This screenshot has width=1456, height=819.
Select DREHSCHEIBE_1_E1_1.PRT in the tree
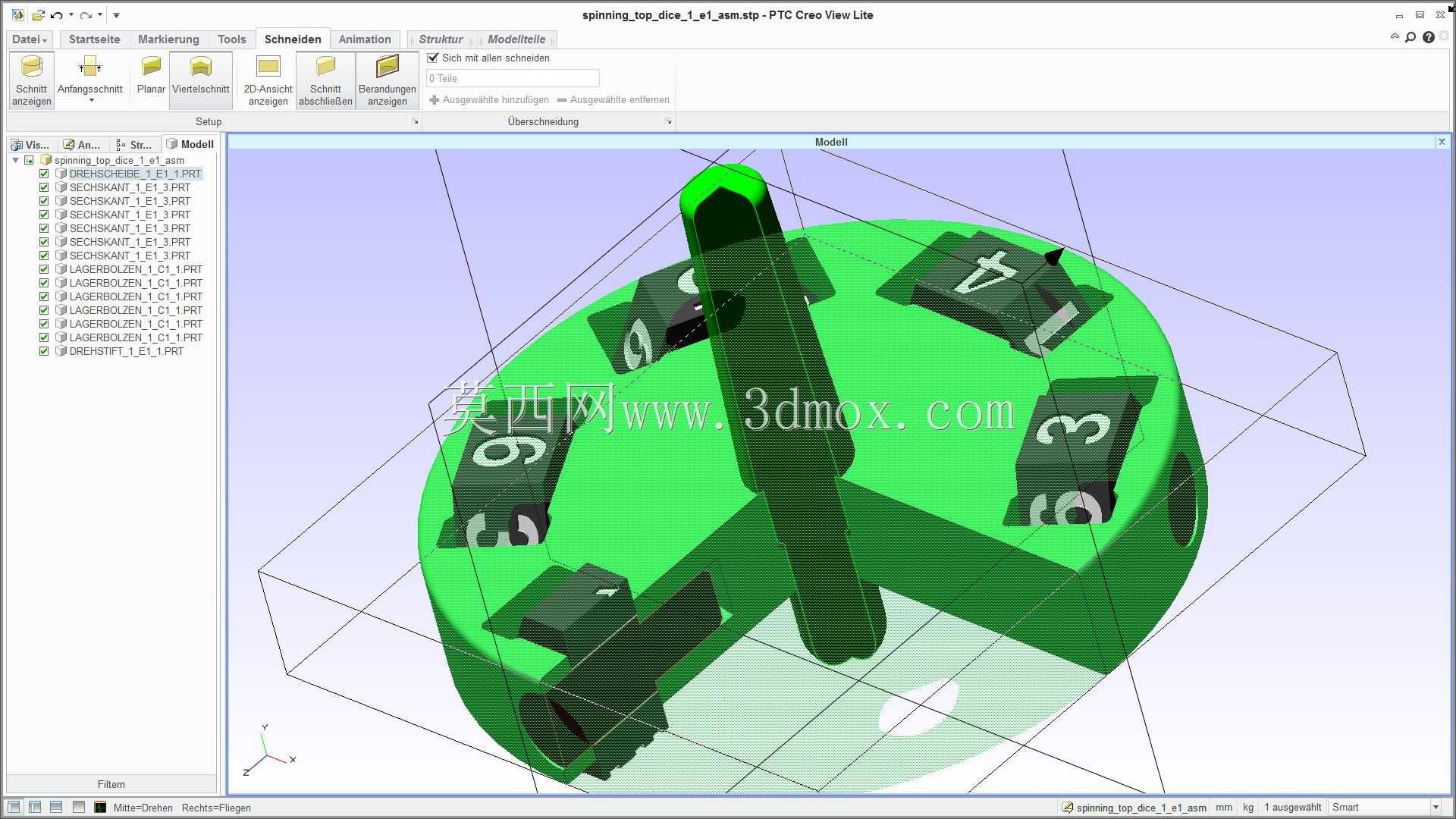(x=135, y=174)
